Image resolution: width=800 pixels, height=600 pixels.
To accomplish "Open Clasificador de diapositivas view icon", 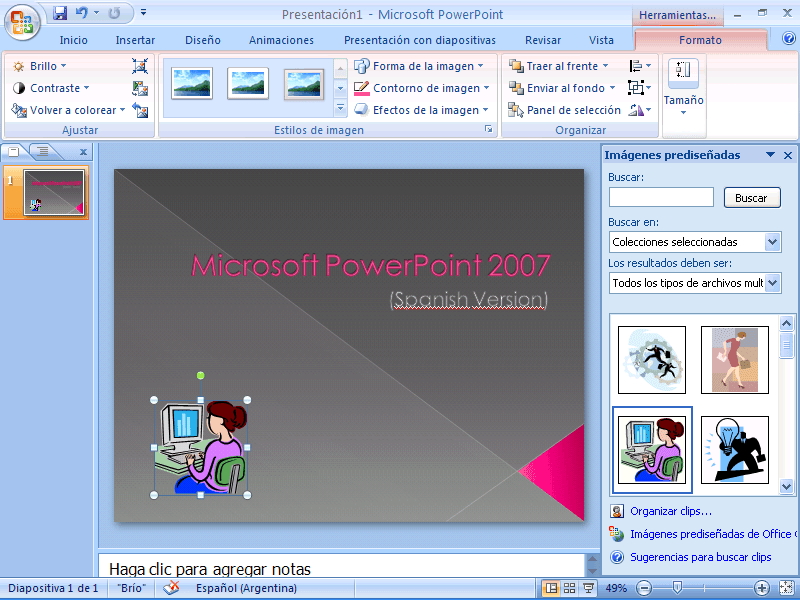I will [x=569, y=588].
